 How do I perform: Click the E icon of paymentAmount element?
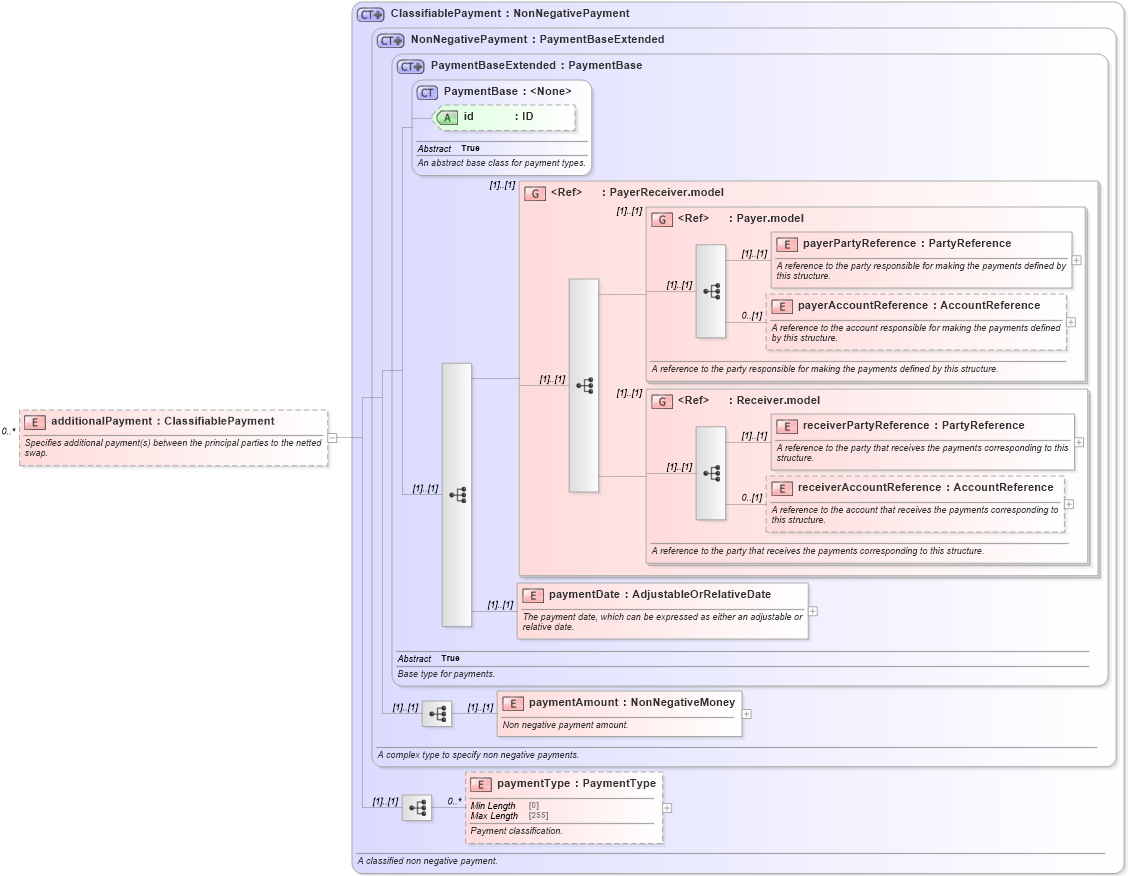(x=513, y=702)
